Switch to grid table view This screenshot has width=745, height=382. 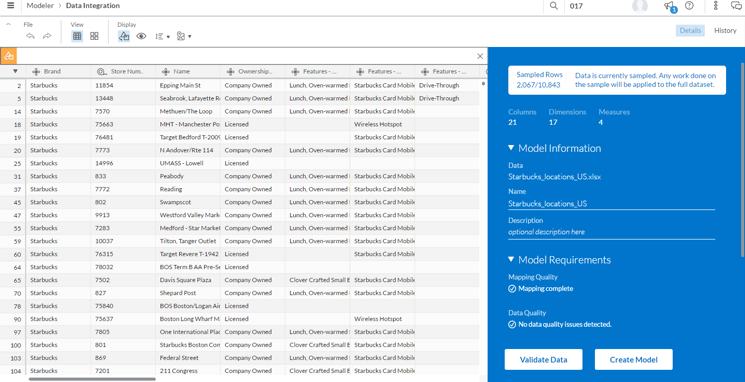click(77, 36)
